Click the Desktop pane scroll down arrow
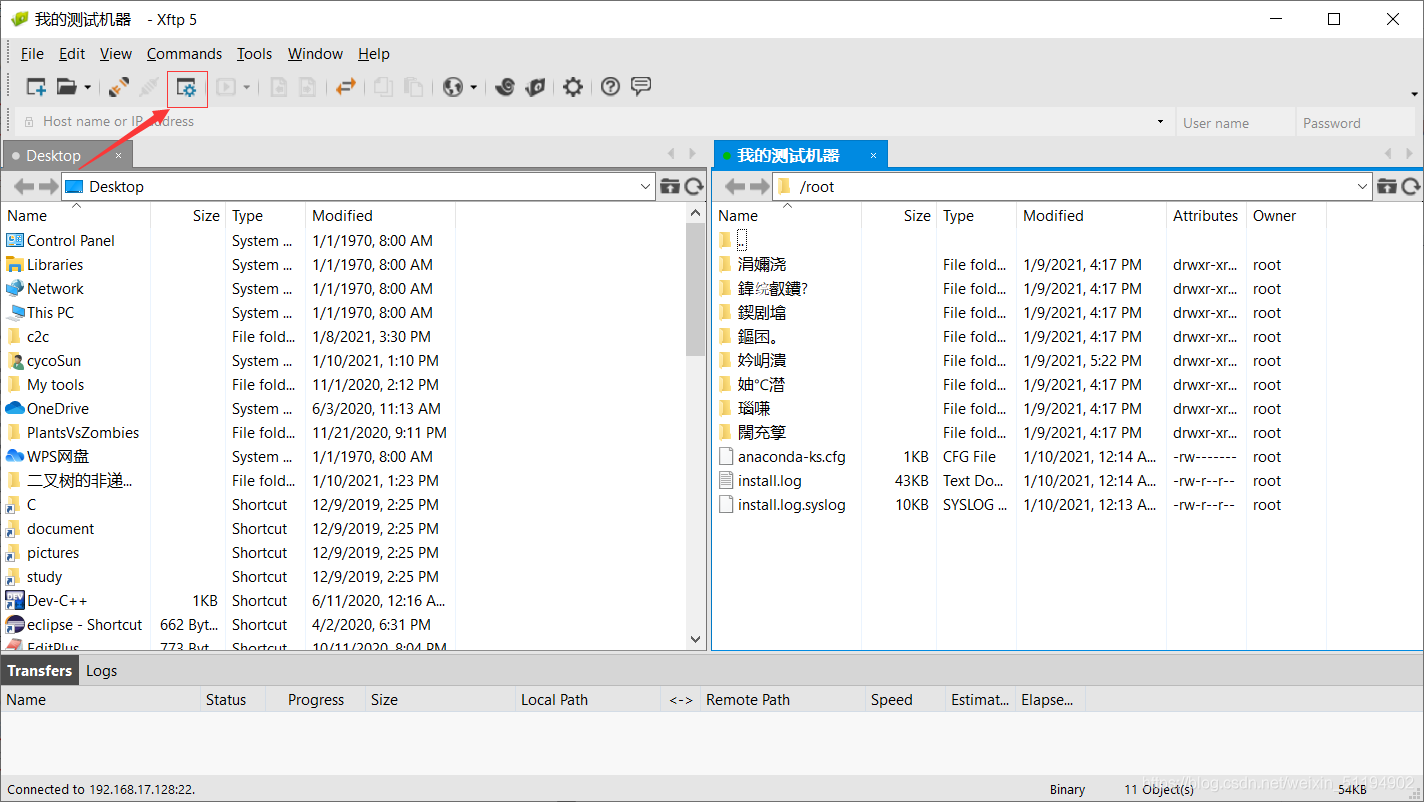Viewport: 1424px width, 802px height. (697, 639)
